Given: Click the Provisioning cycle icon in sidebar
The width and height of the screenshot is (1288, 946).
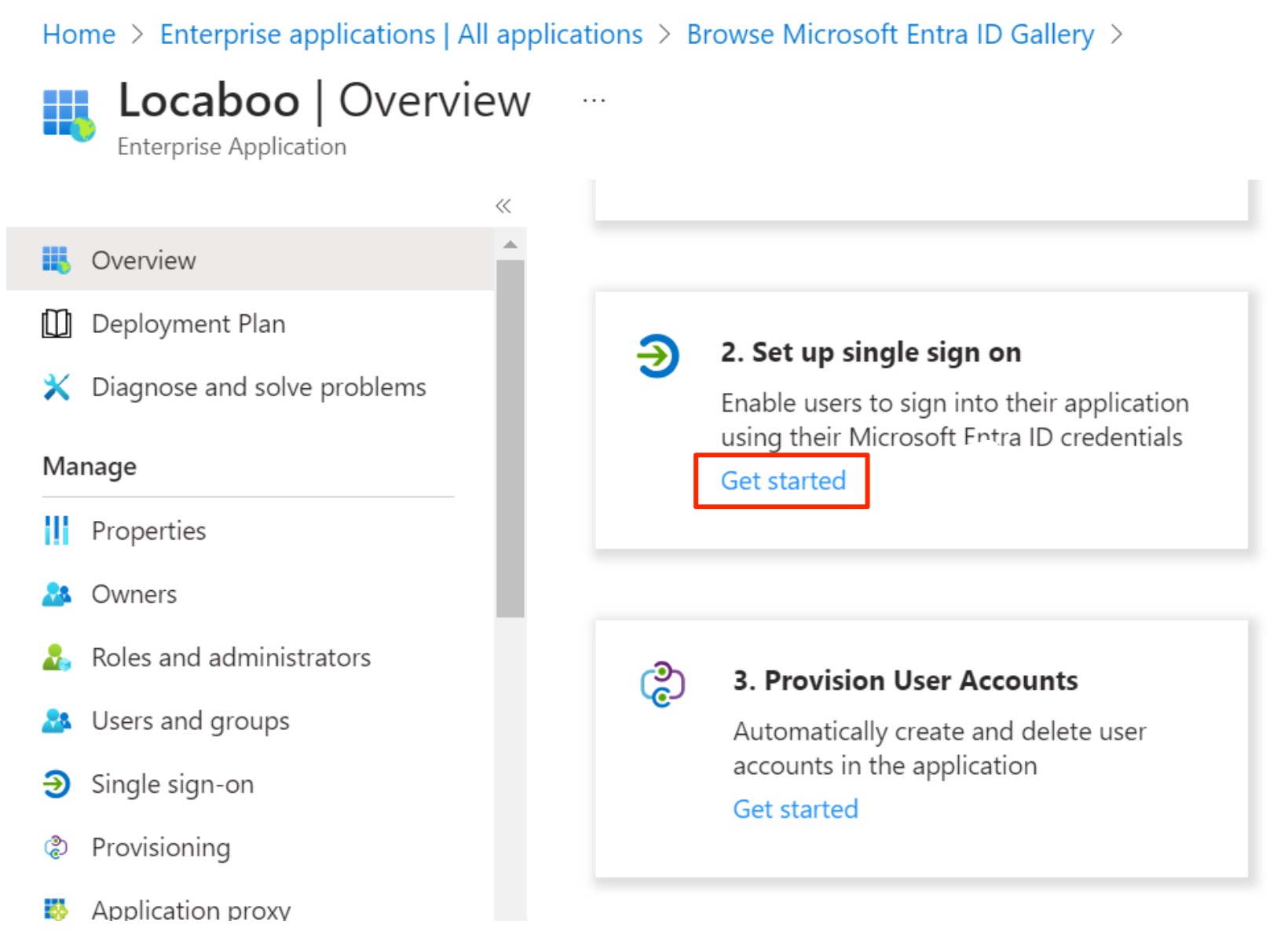Looking at the screenshot, I should [57, 848].
